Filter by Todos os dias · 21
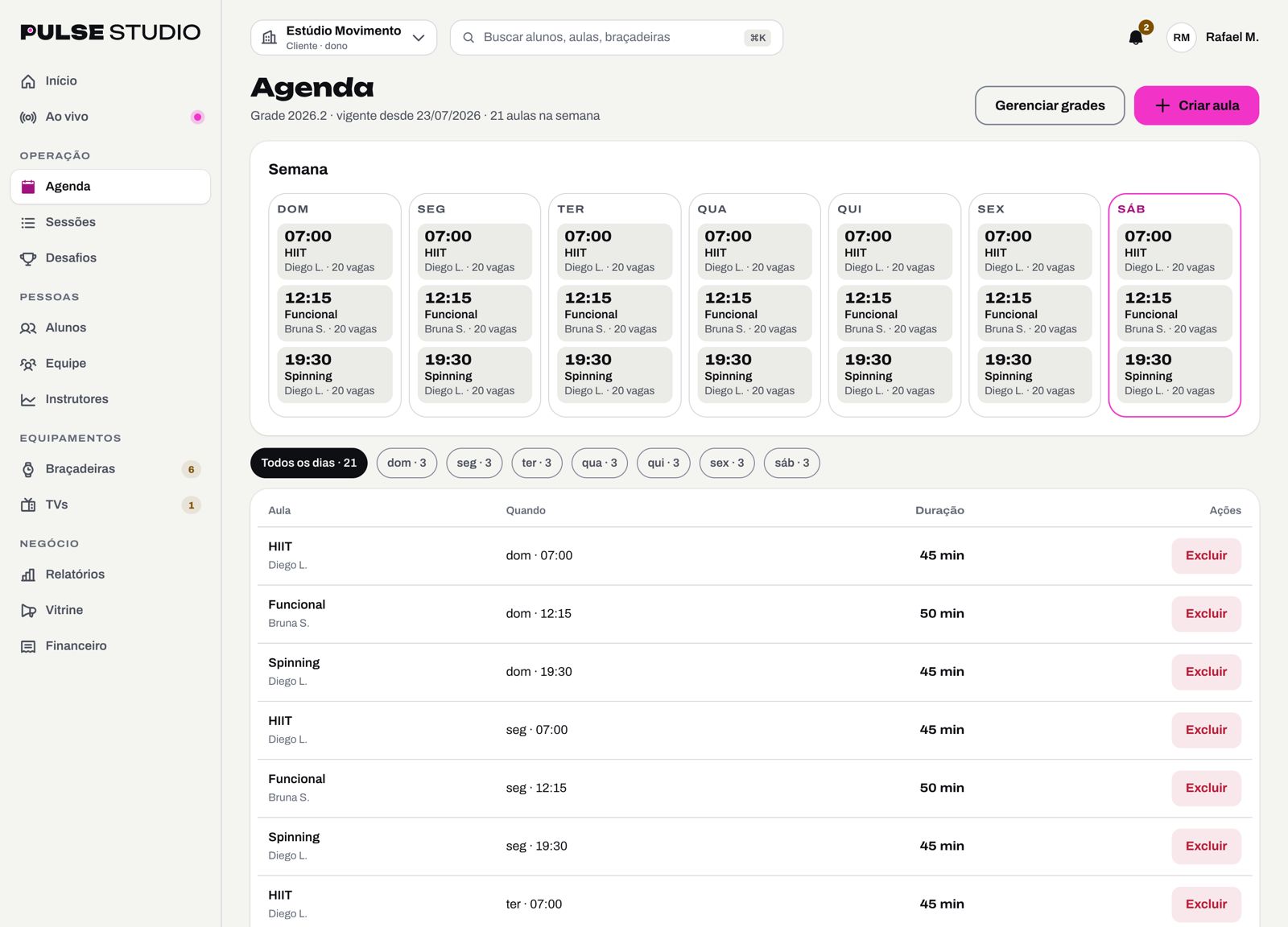Screen dimensions: 1288x927 309,463
